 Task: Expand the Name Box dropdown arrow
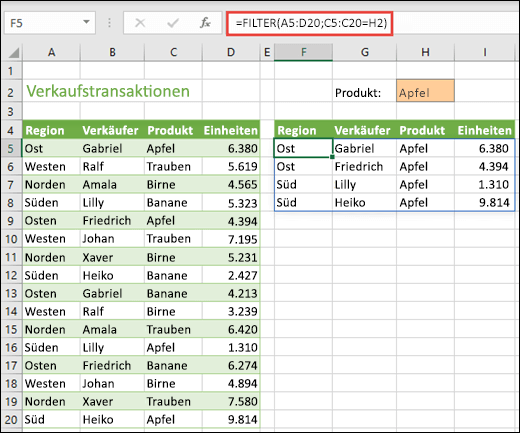point(86,22)
